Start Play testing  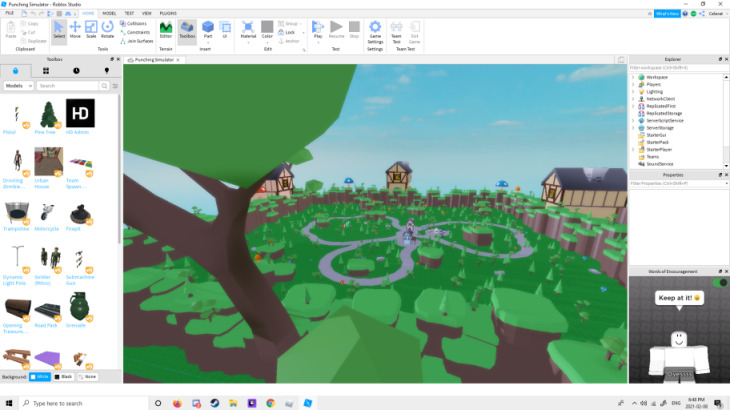[318, 30]
